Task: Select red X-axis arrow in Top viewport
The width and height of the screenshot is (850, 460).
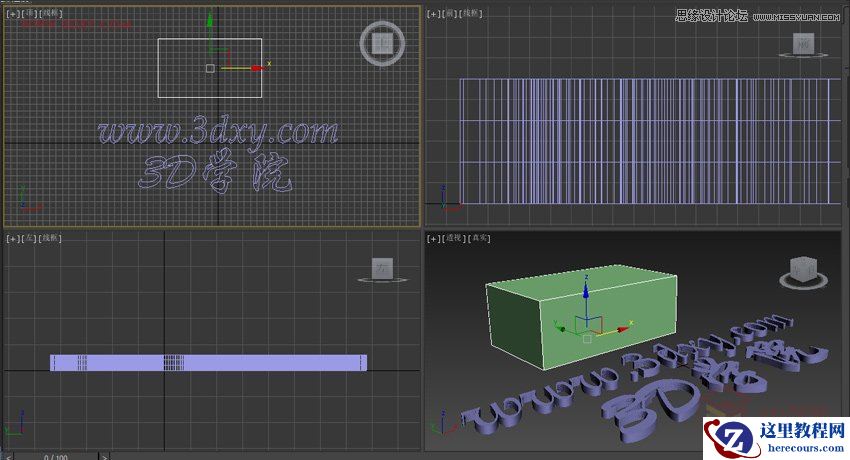Action: pos(257,68)
